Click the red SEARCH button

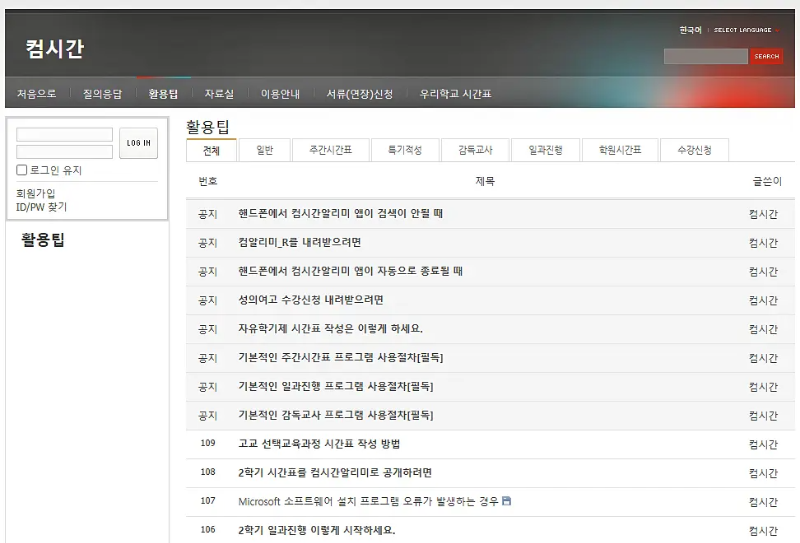(x=766, y=56)
